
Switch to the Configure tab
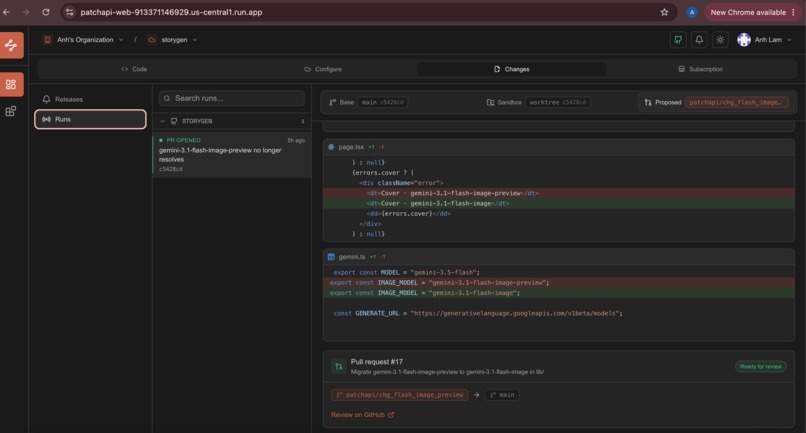pos(323,69)
